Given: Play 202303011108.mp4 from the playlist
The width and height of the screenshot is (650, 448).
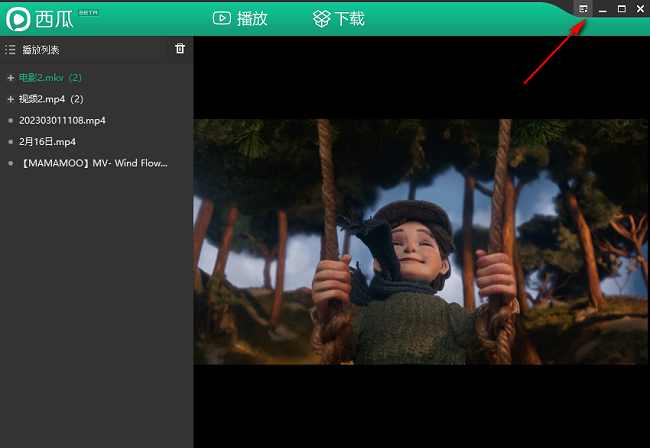Looking at the screenshot, I should [62, 120].
